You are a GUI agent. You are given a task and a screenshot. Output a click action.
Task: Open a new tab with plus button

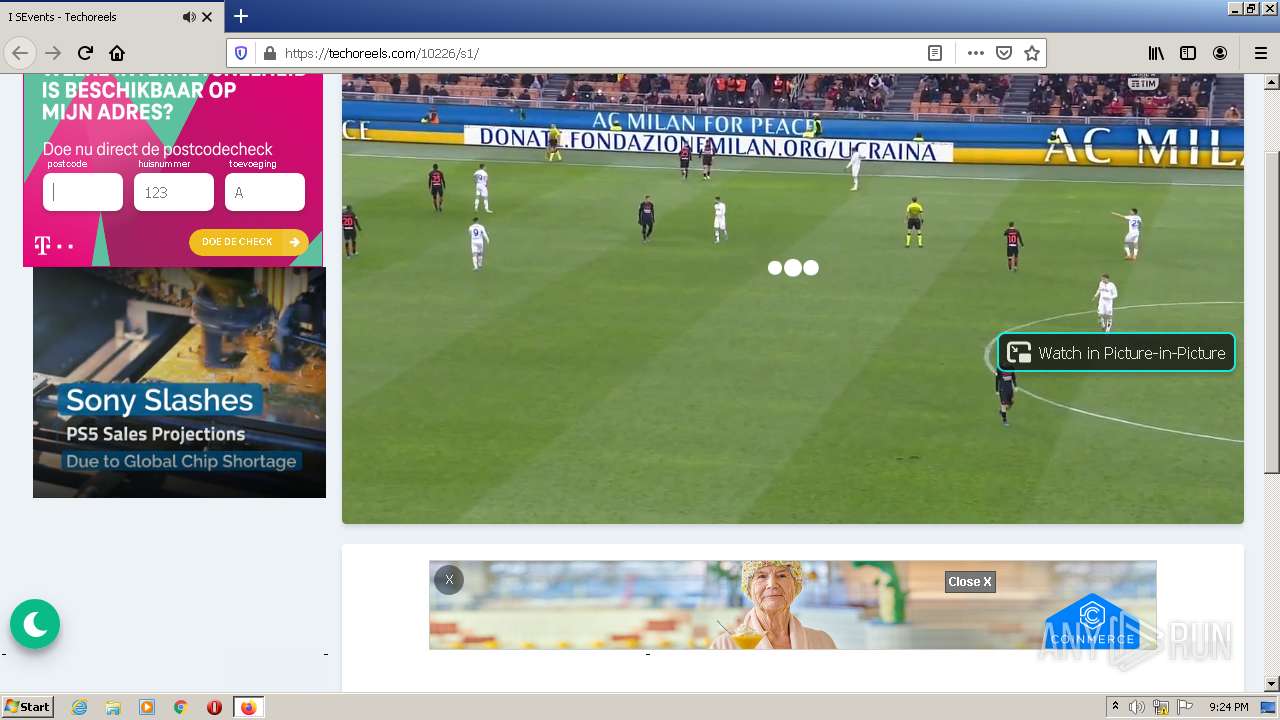tap(241, 16)
